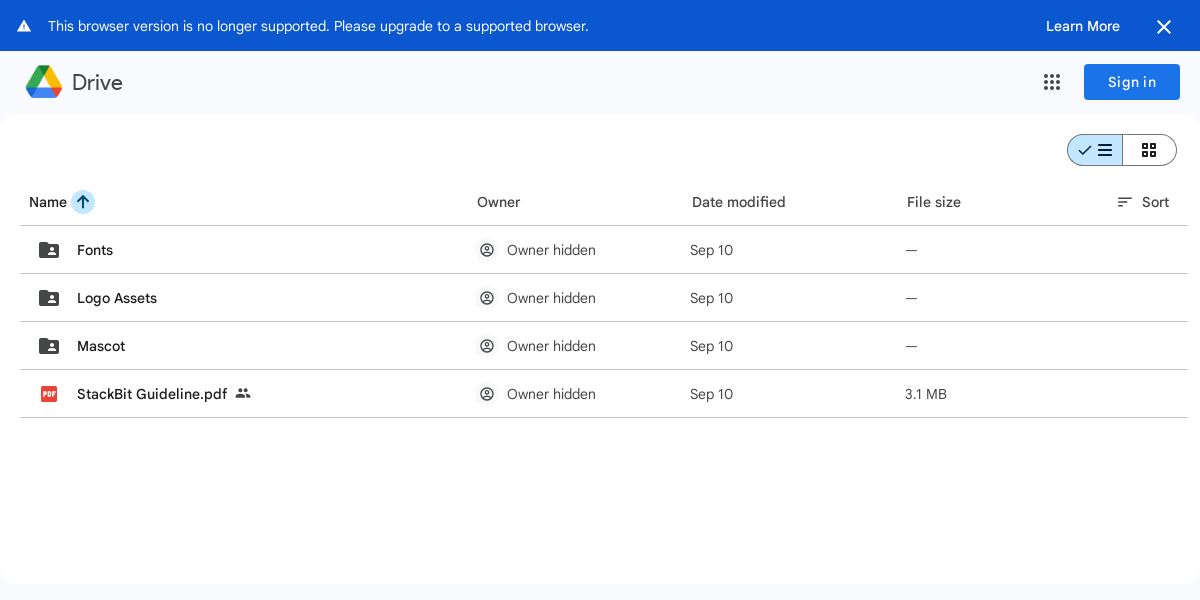Click the shared people icon beside StackBit Guideline.pdf

[243, 394]
